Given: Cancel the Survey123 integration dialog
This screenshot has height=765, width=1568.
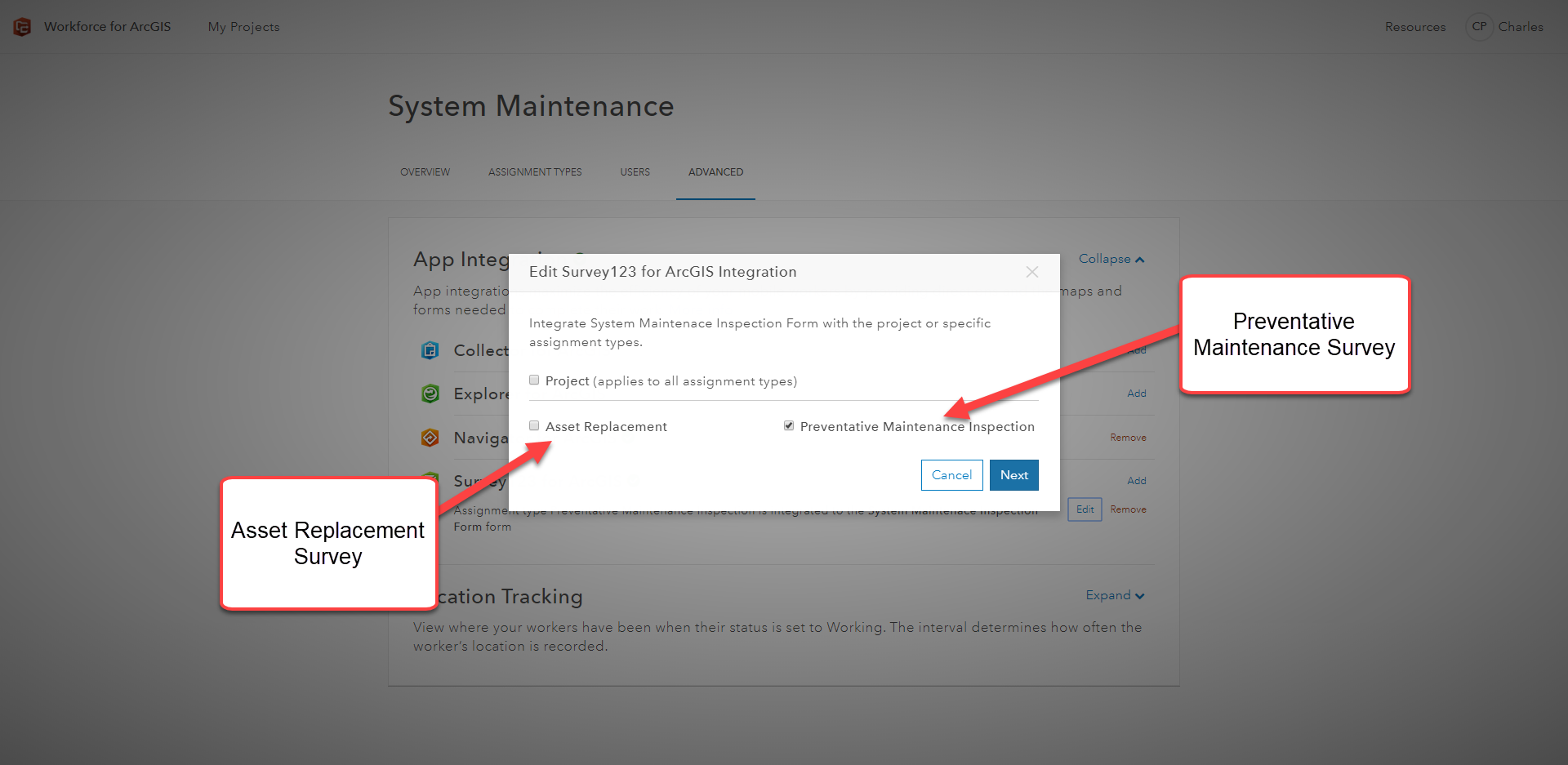Looking at the screenshot, I should pos(951,475).
